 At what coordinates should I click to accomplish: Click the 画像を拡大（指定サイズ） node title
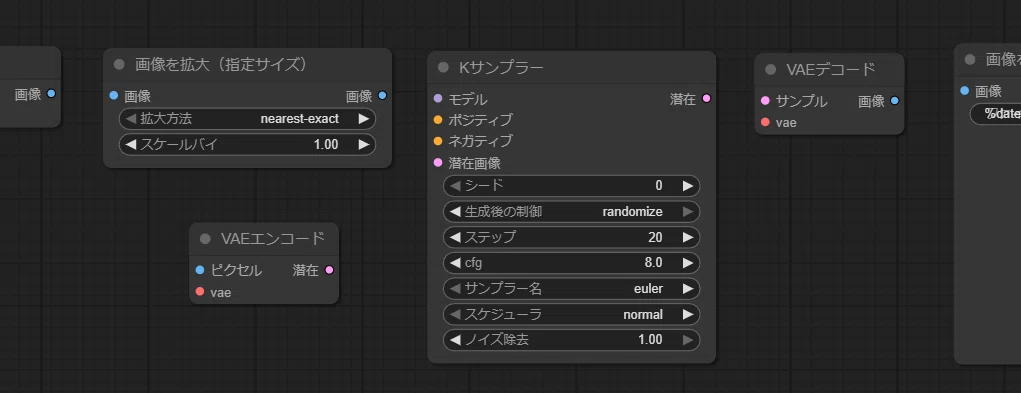click(x=221, y=64)
